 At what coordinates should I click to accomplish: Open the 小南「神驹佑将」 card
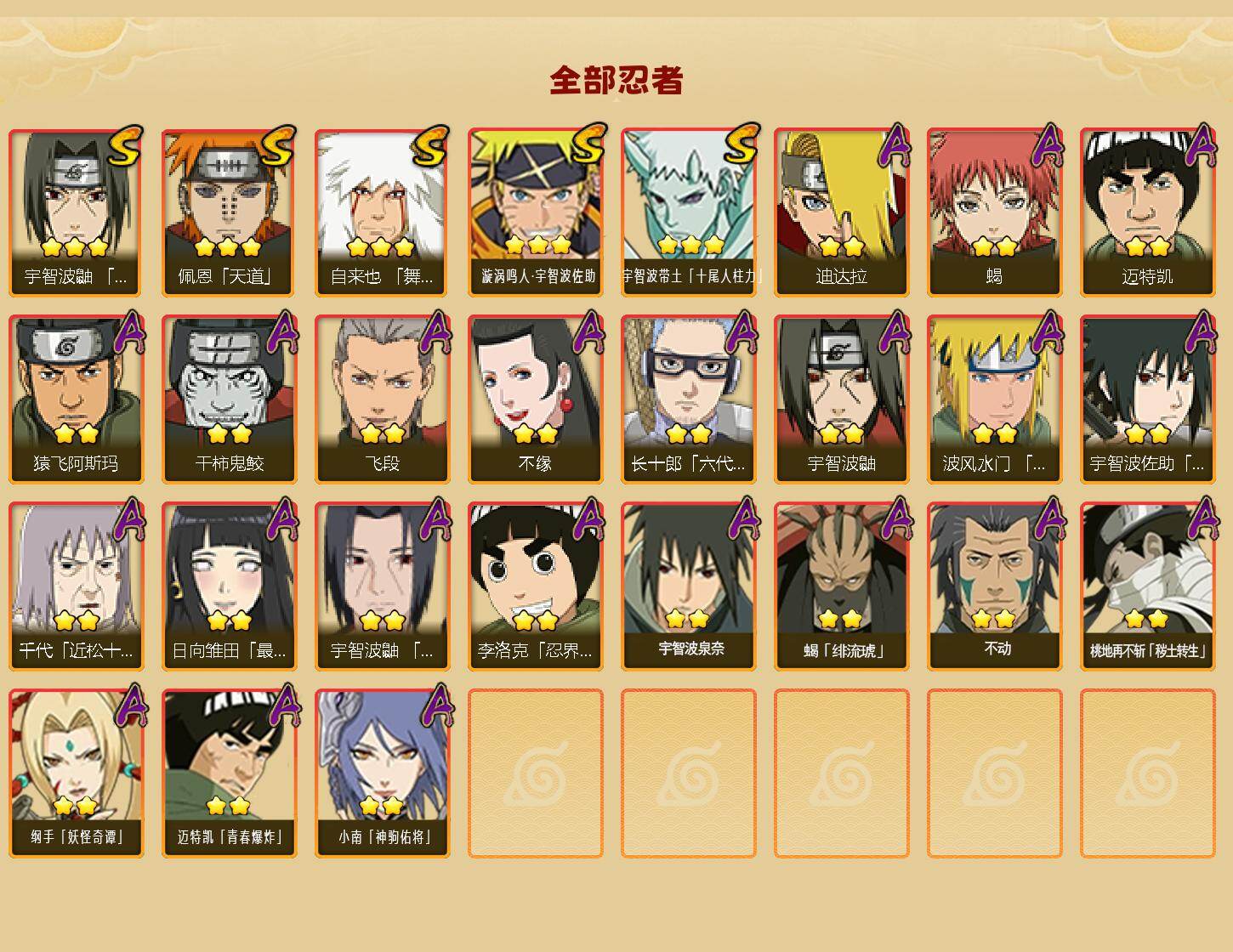tap(383, 773)
